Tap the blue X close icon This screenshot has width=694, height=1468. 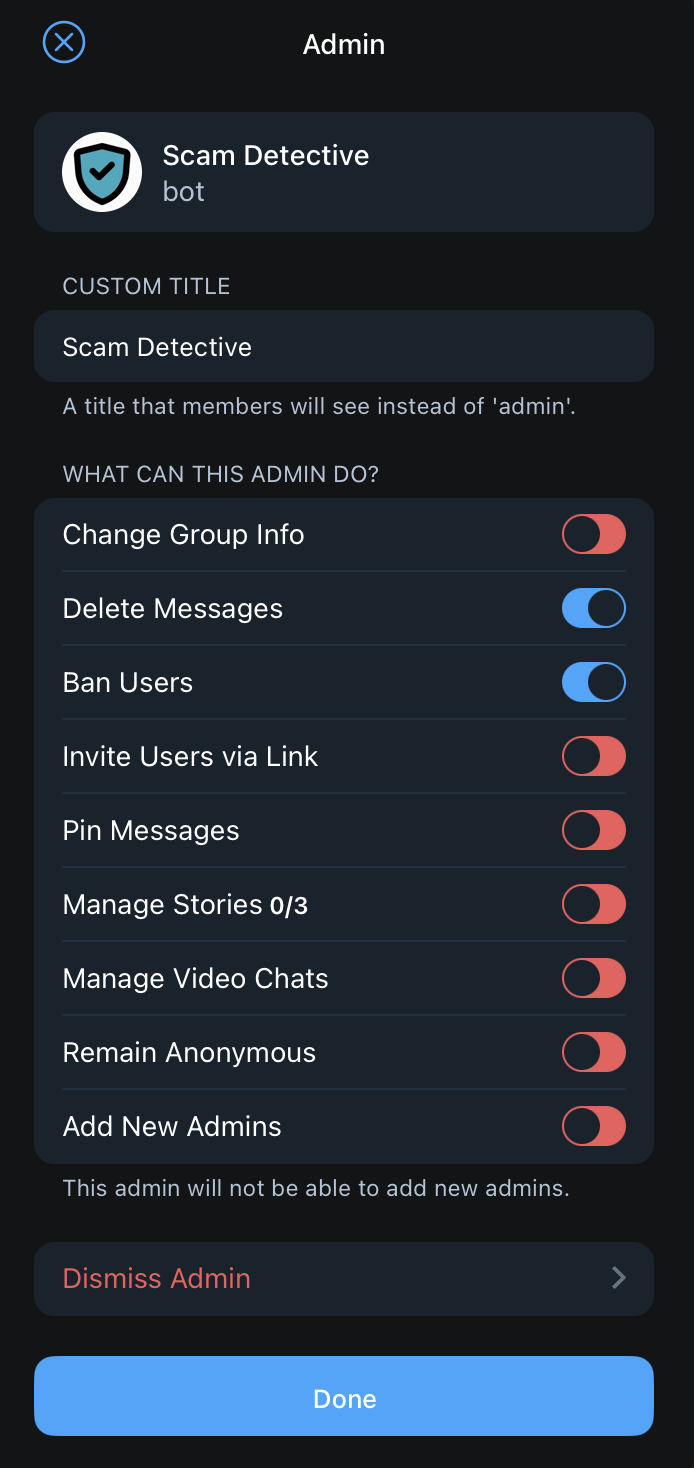point(63,42)
